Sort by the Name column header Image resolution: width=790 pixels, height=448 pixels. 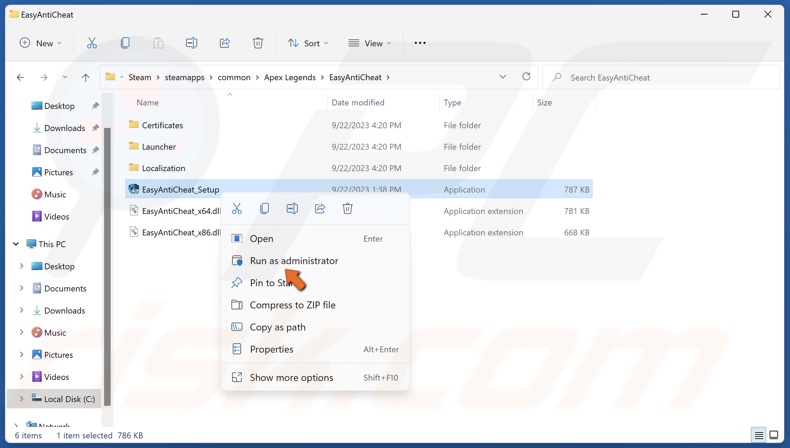click(x=148, y=103)
